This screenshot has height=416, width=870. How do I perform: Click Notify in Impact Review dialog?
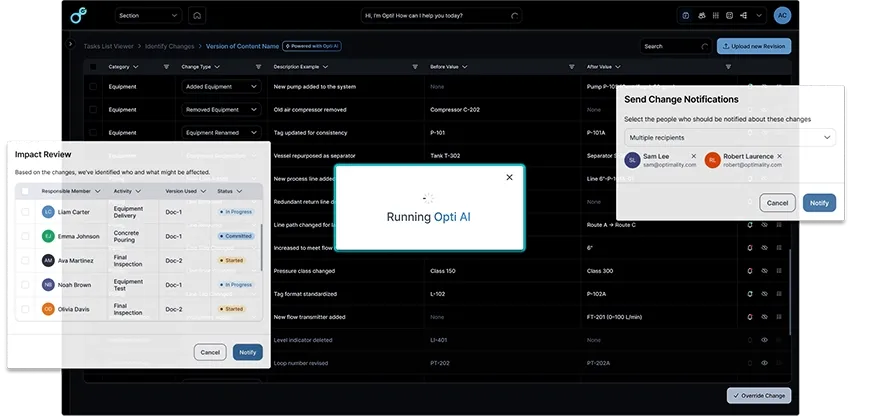[x=247, y=352]
